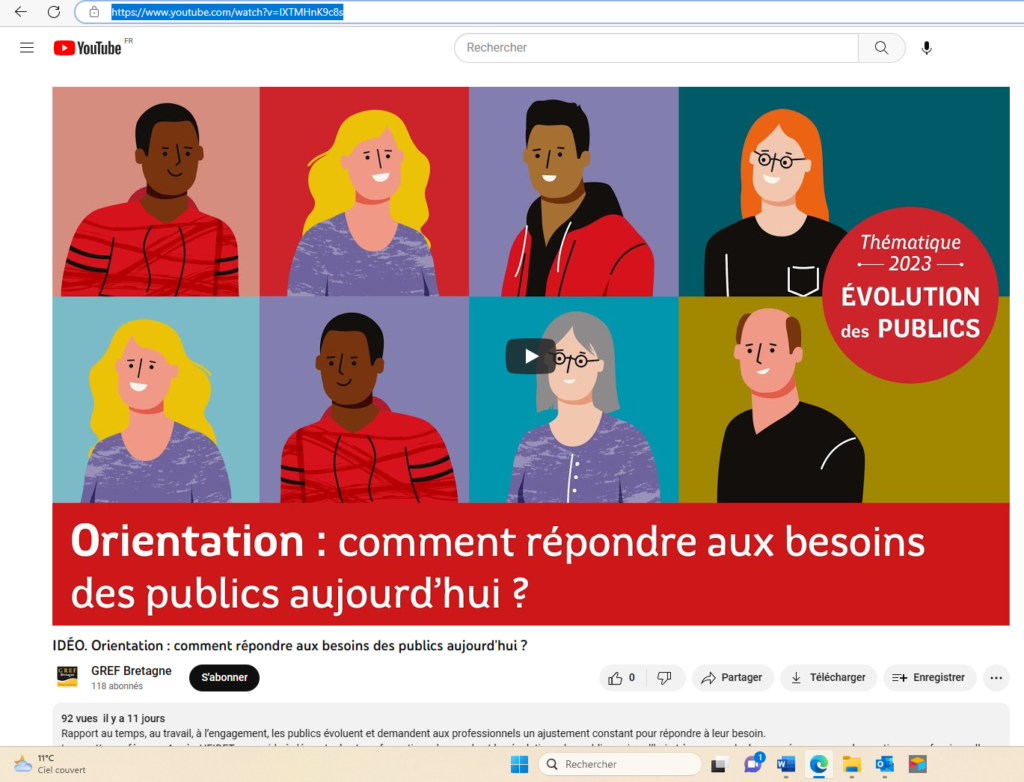This screenshot has height=782, width=1024.
Task: Dislike the video with thumbs-down
Action: [664, 678]
